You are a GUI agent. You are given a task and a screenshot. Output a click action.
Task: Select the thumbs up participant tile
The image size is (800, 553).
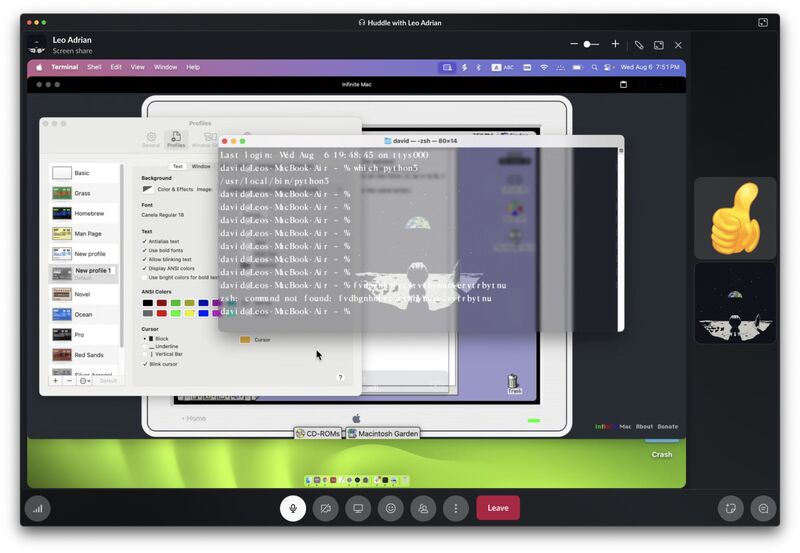pos(735,218)
